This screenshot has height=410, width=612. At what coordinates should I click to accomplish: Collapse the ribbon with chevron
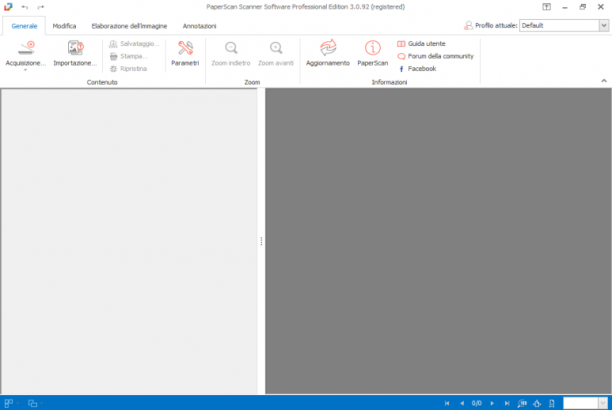[604, 81]
